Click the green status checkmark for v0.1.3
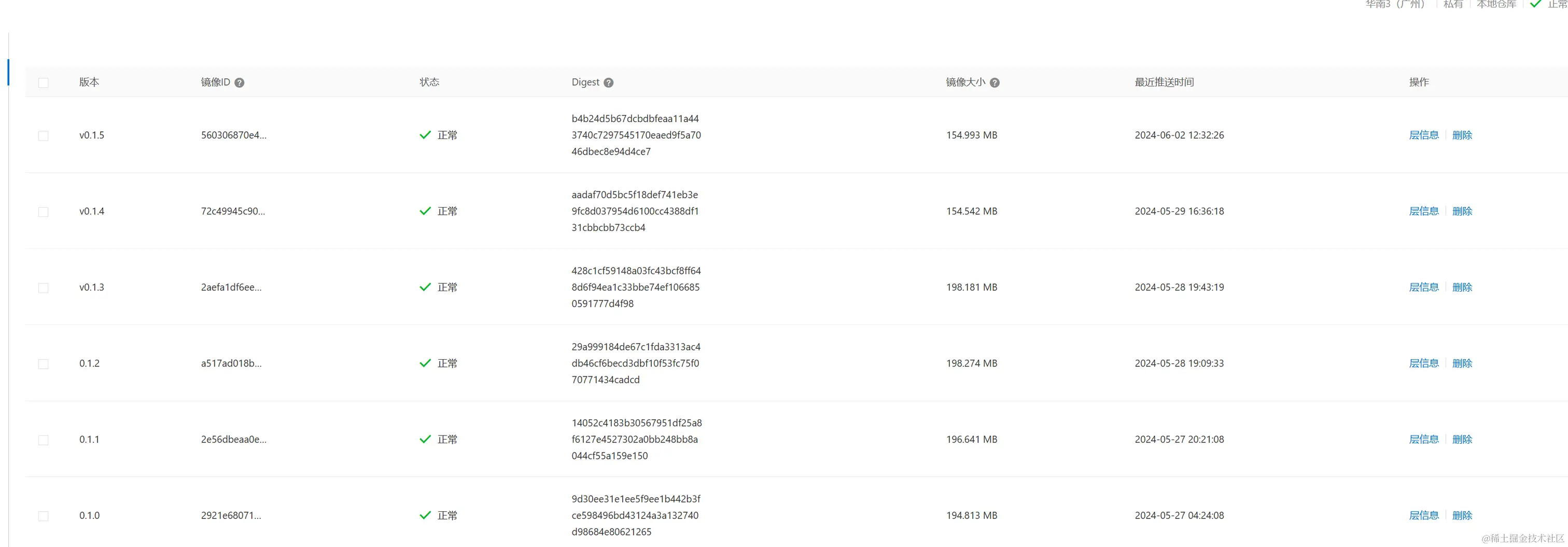Viewport: 1568px width, 547px height. tap(425, 287)
